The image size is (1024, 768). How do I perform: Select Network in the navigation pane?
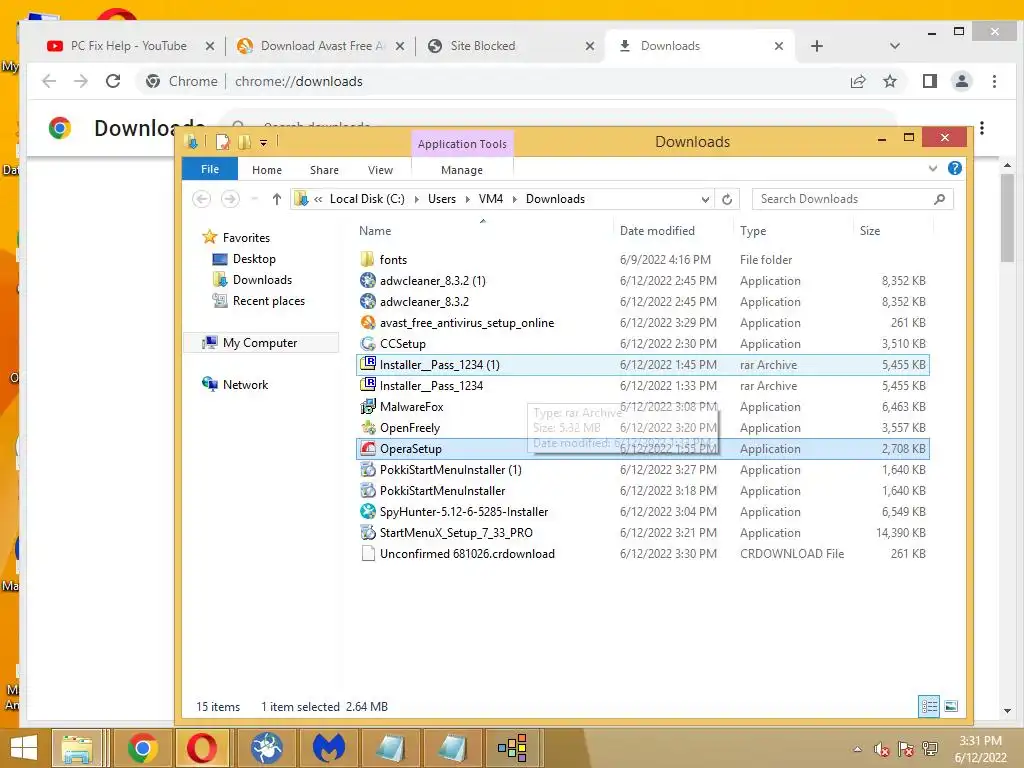pos(245,385)
